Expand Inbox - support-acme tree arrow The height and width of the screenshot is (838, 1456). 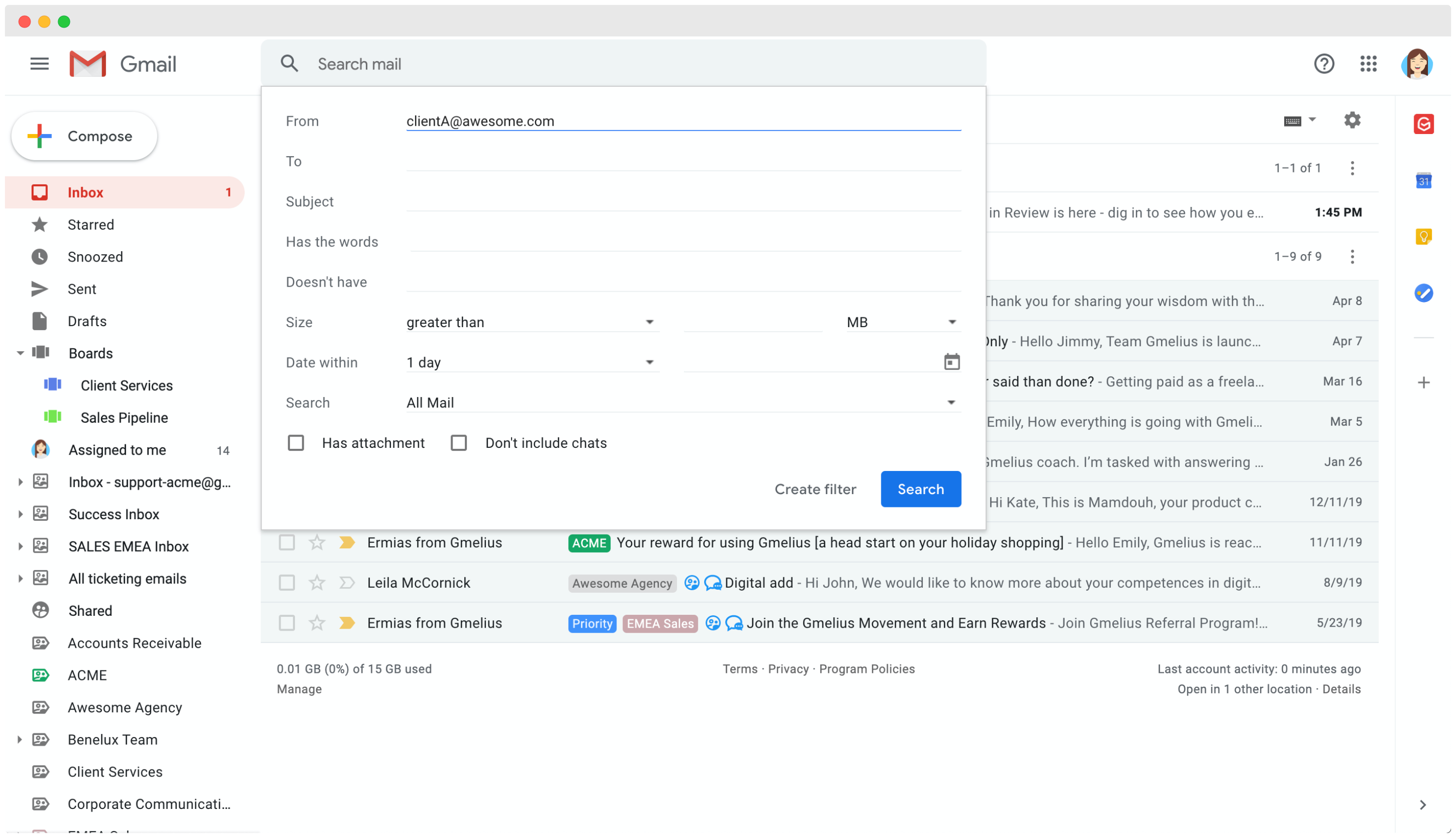[20, 482]
